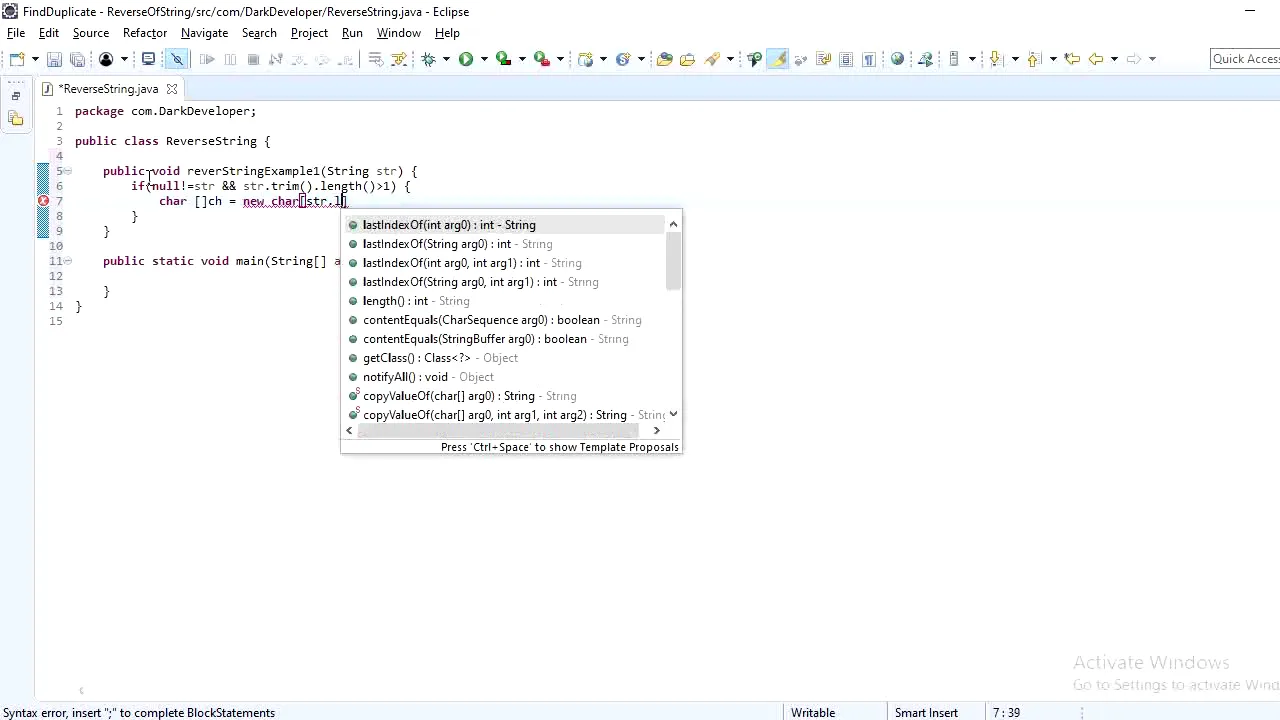Click the Disconnect debug icon
This screenshot has width=1280, height=720.
click(276, 59)
